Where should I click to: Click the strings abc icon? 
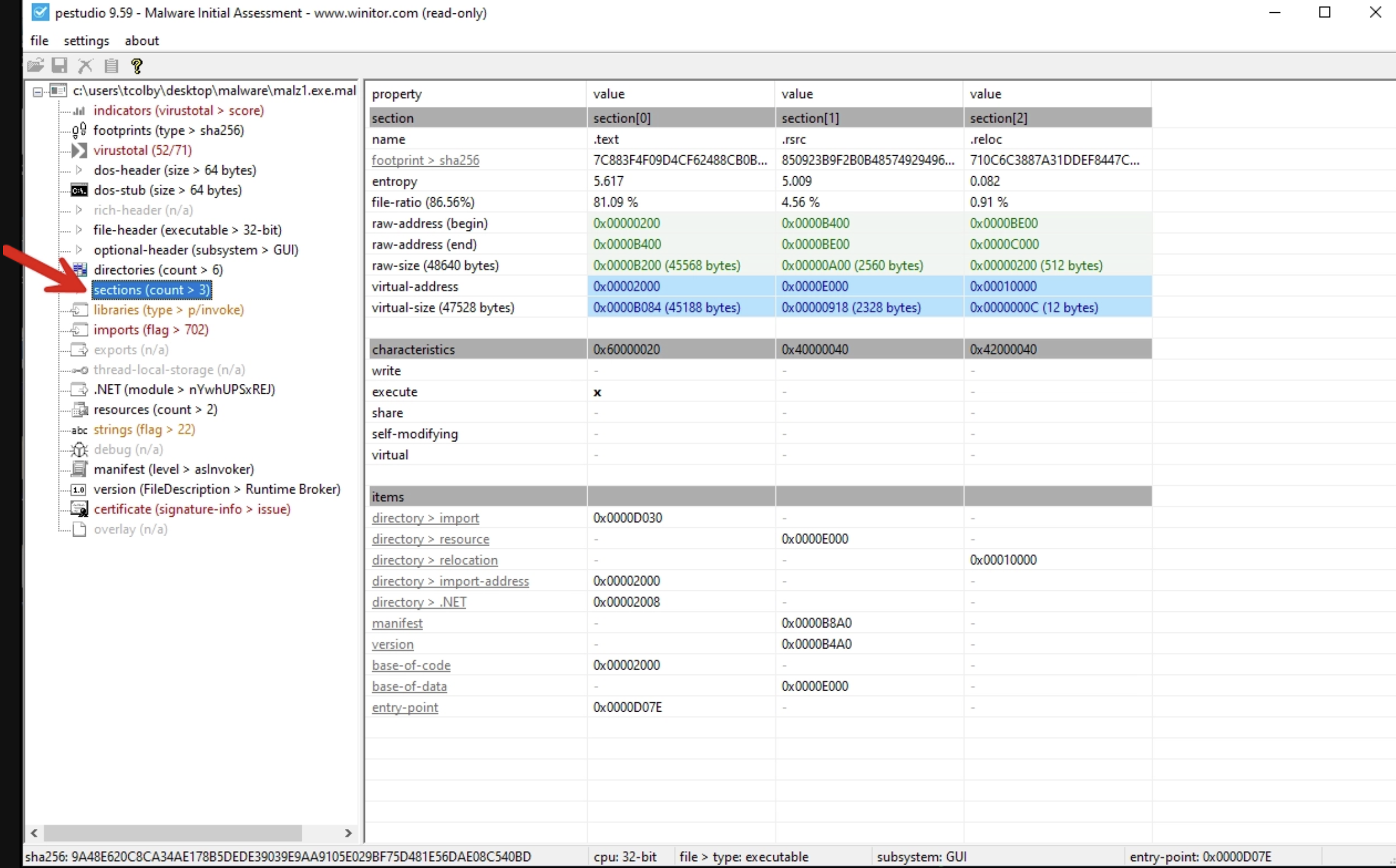[79, 430]
